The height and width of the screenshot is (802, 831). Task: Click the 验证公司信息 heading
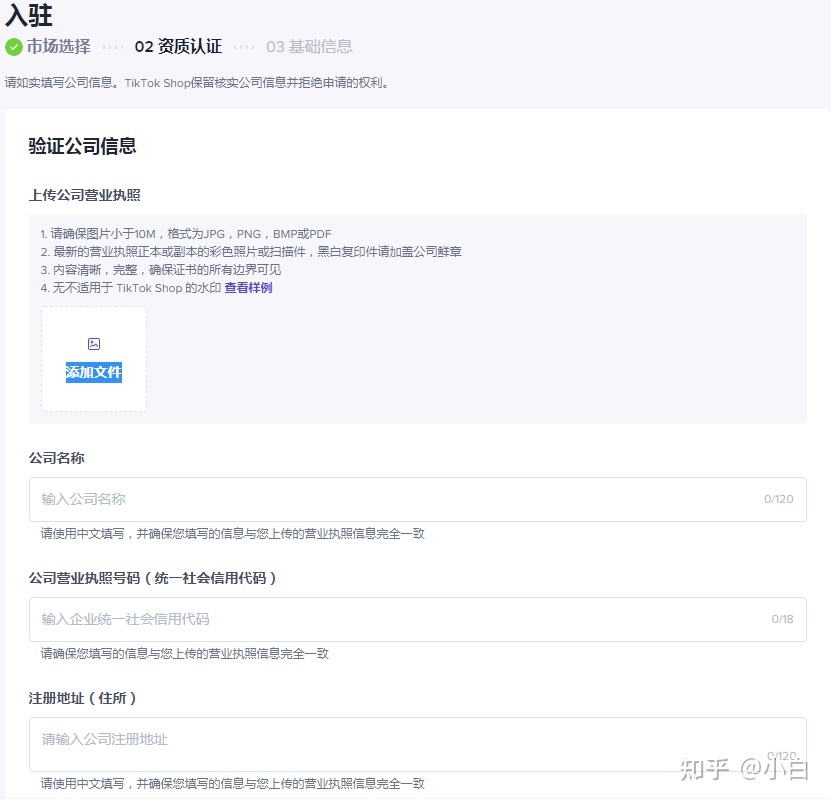tap(83, 146)
